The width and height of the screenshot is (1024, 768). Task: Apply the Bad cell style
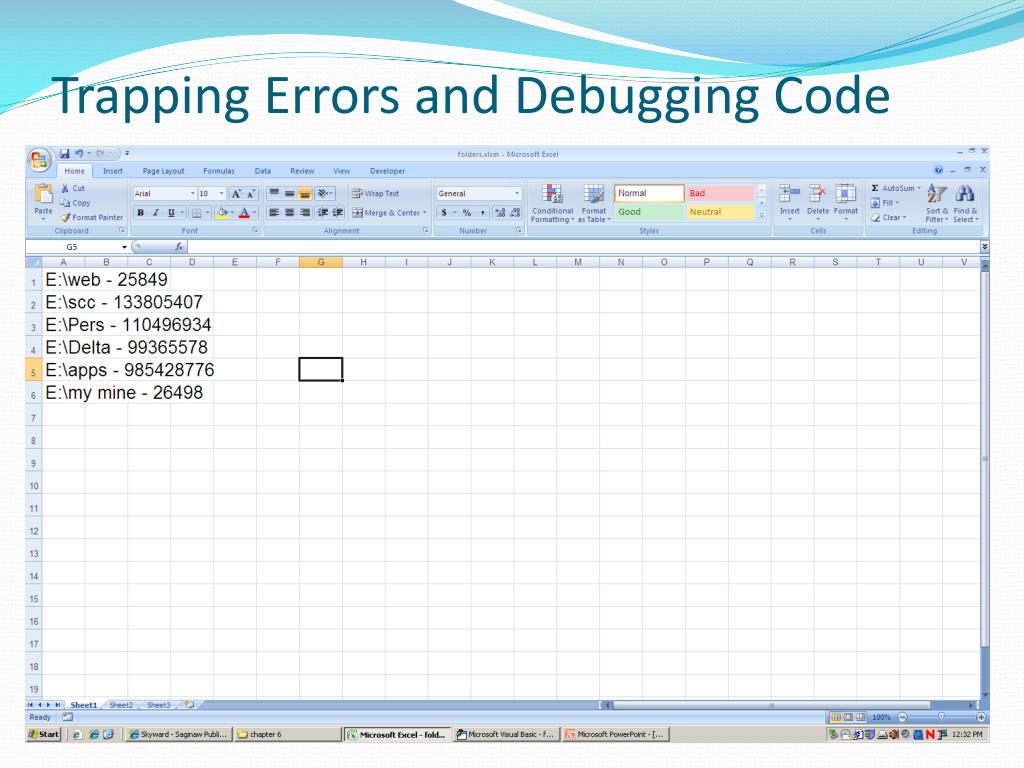720,193
